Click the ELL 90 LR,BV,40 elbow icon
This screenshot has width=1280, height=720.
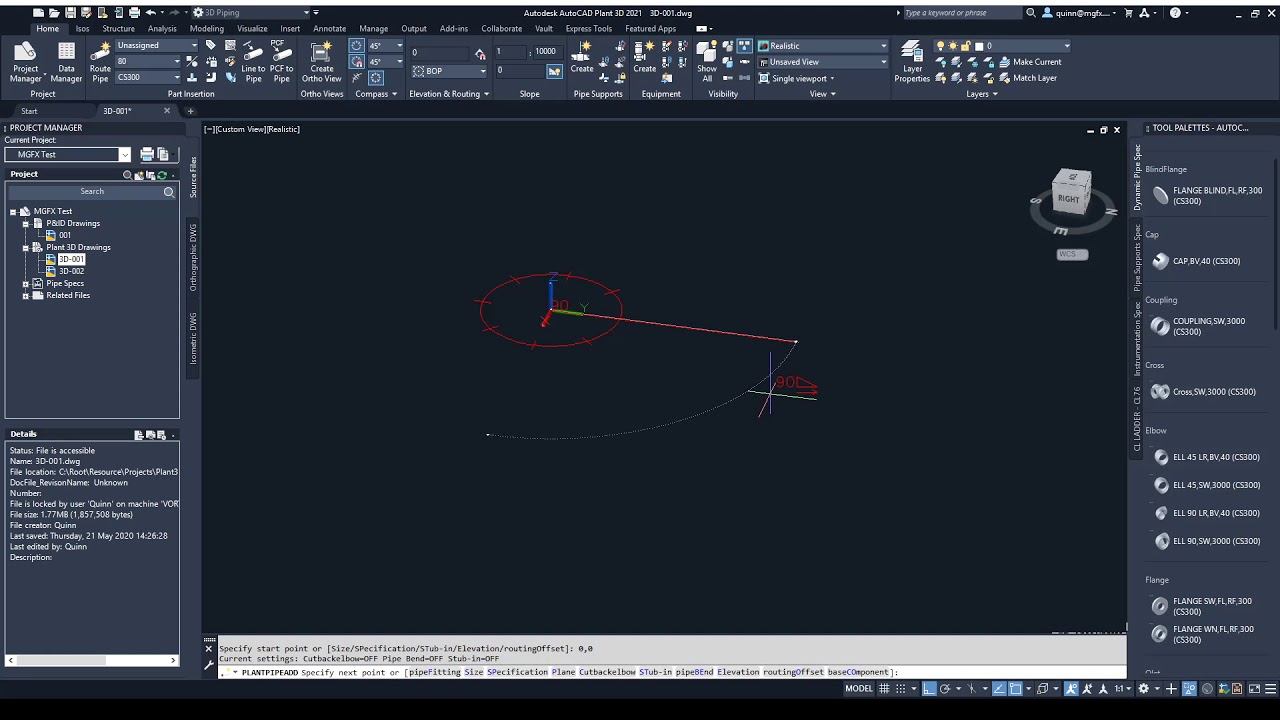(1161, 513)
